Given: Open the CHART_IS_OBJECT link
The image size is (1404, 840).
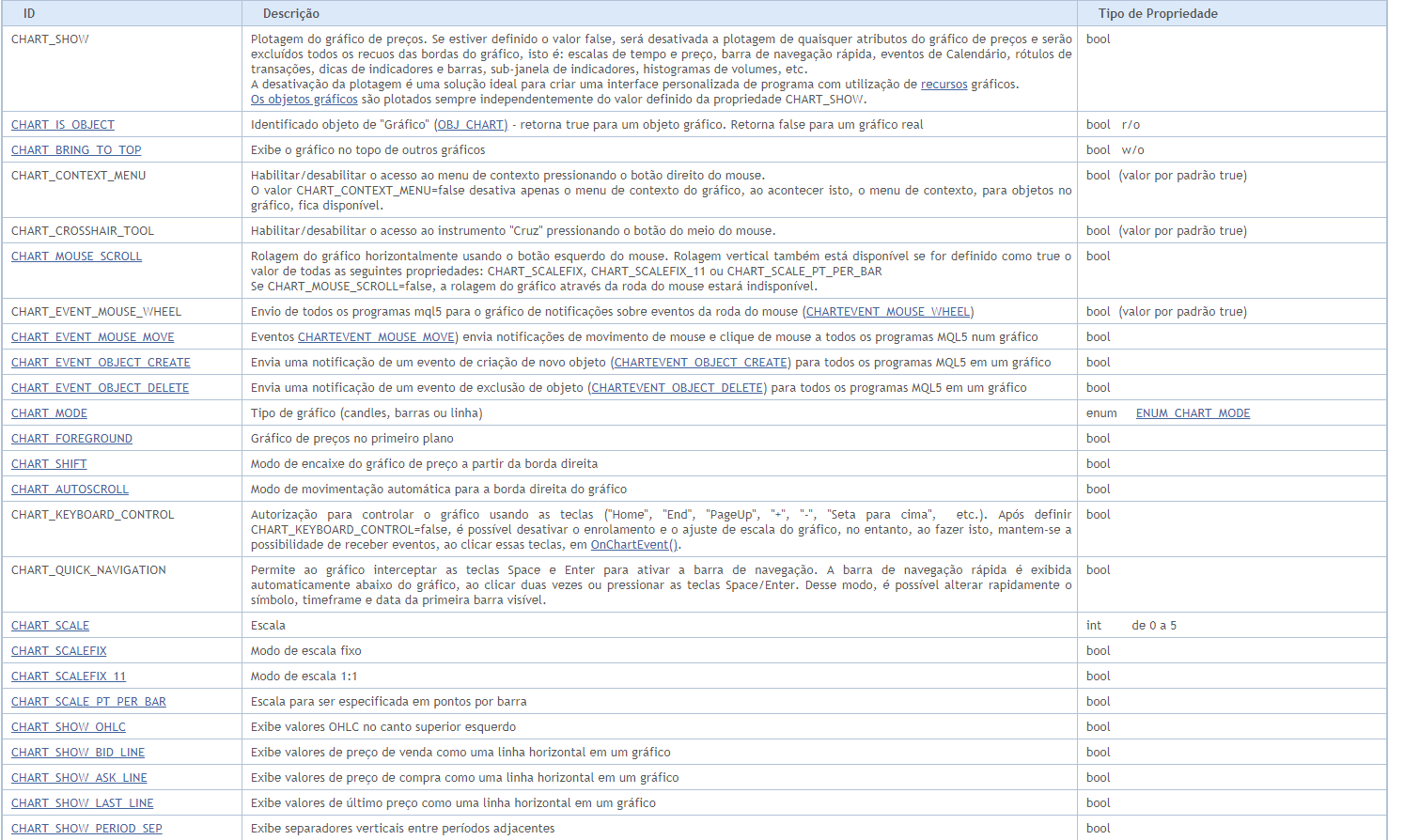Looking at the screenshot, I should click(x=63, y=125).
